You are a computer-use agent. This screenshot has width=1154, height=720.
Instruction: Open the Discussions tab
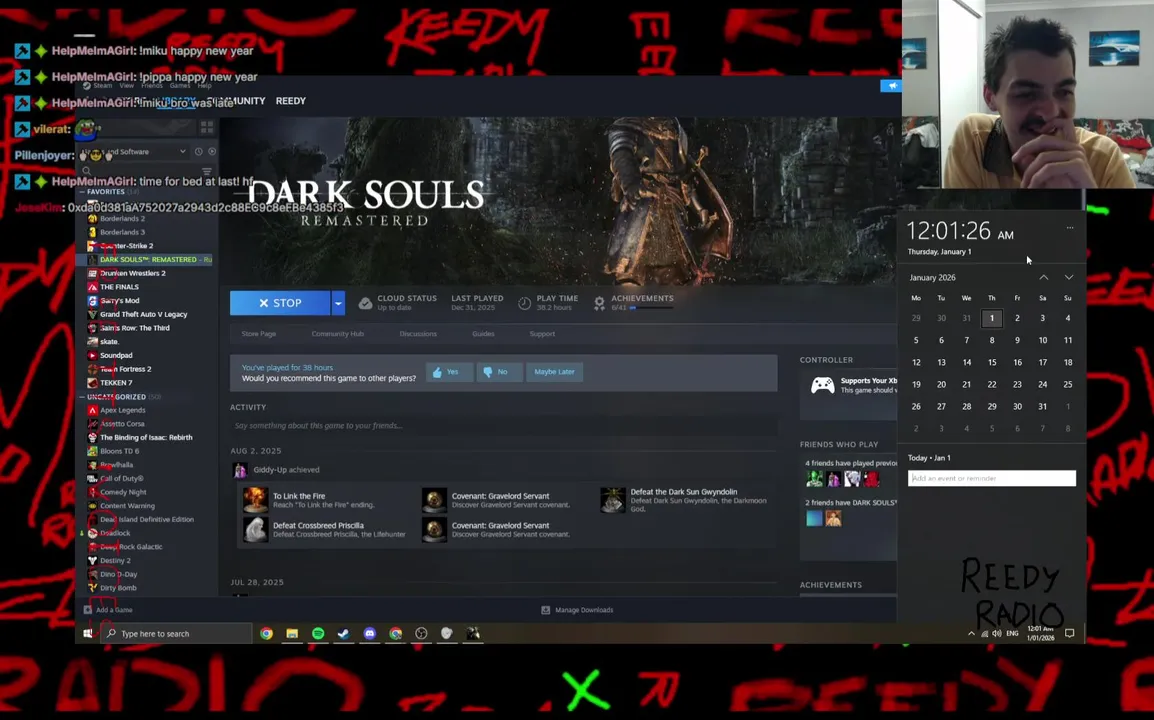point(418,333)
